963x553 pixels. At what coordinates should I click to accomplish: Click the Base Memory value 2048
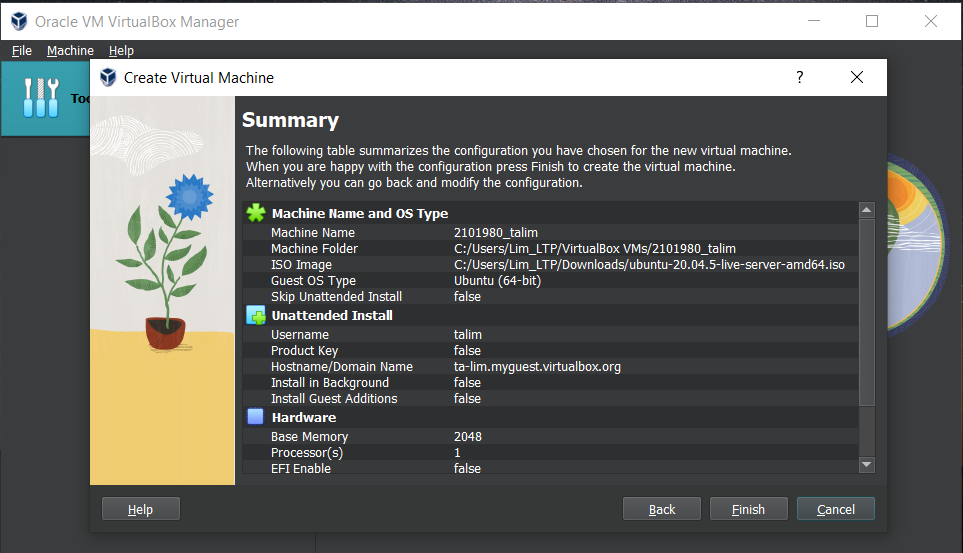click(x=467, y=436)
